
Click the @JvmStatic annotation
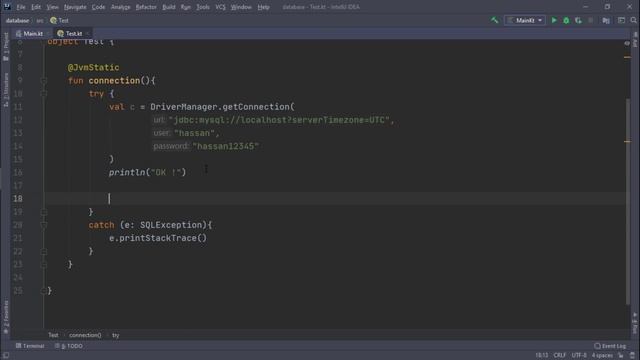point(93,67)
